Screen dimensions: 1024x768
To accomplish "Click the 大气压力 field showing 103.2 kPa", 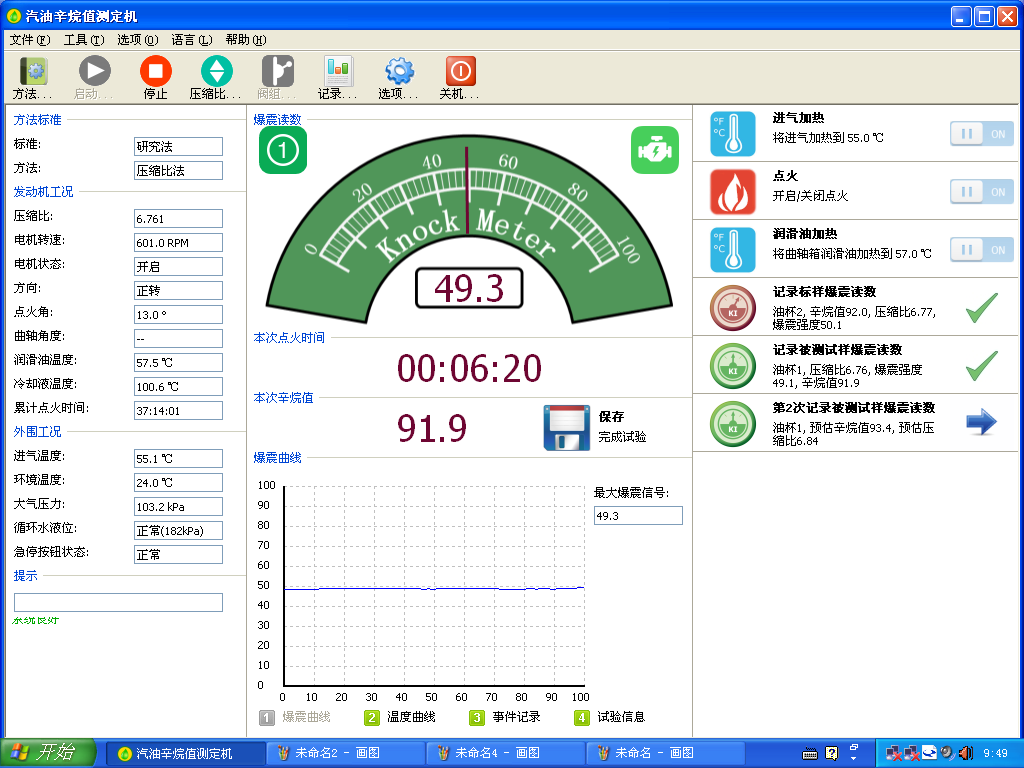I will [178, 506].
